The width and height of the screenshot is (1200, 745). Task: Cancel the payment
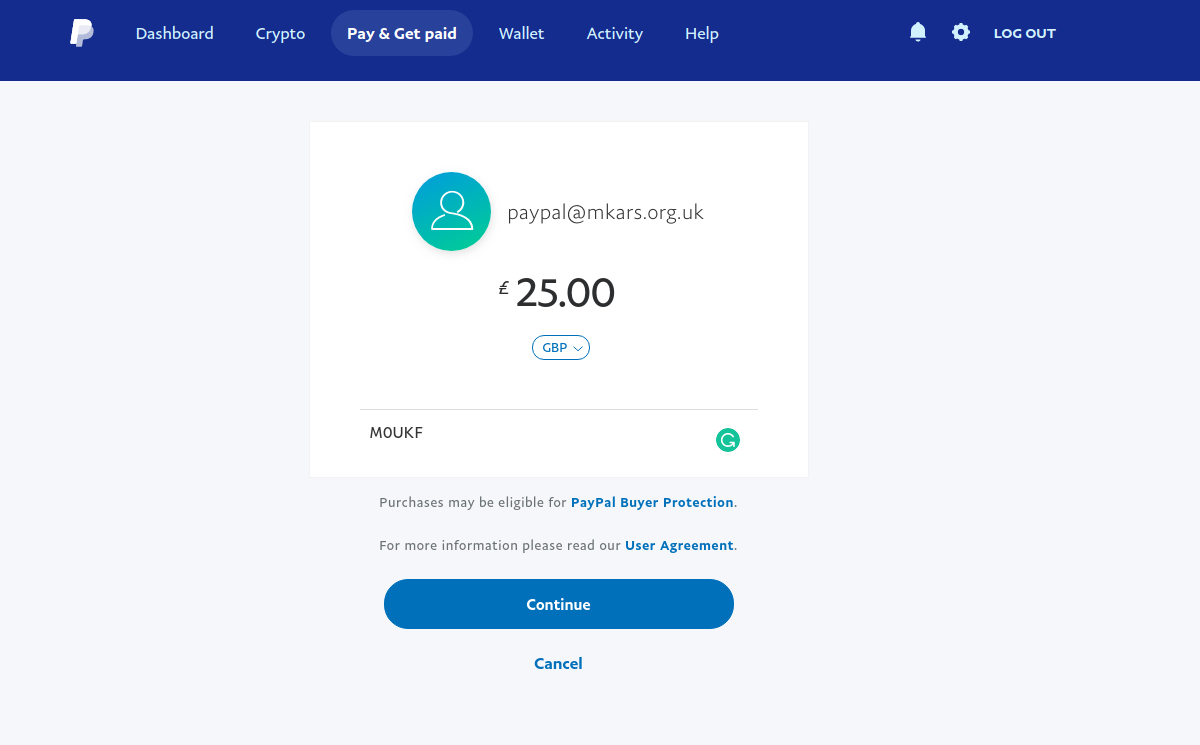tap(558, 663)
